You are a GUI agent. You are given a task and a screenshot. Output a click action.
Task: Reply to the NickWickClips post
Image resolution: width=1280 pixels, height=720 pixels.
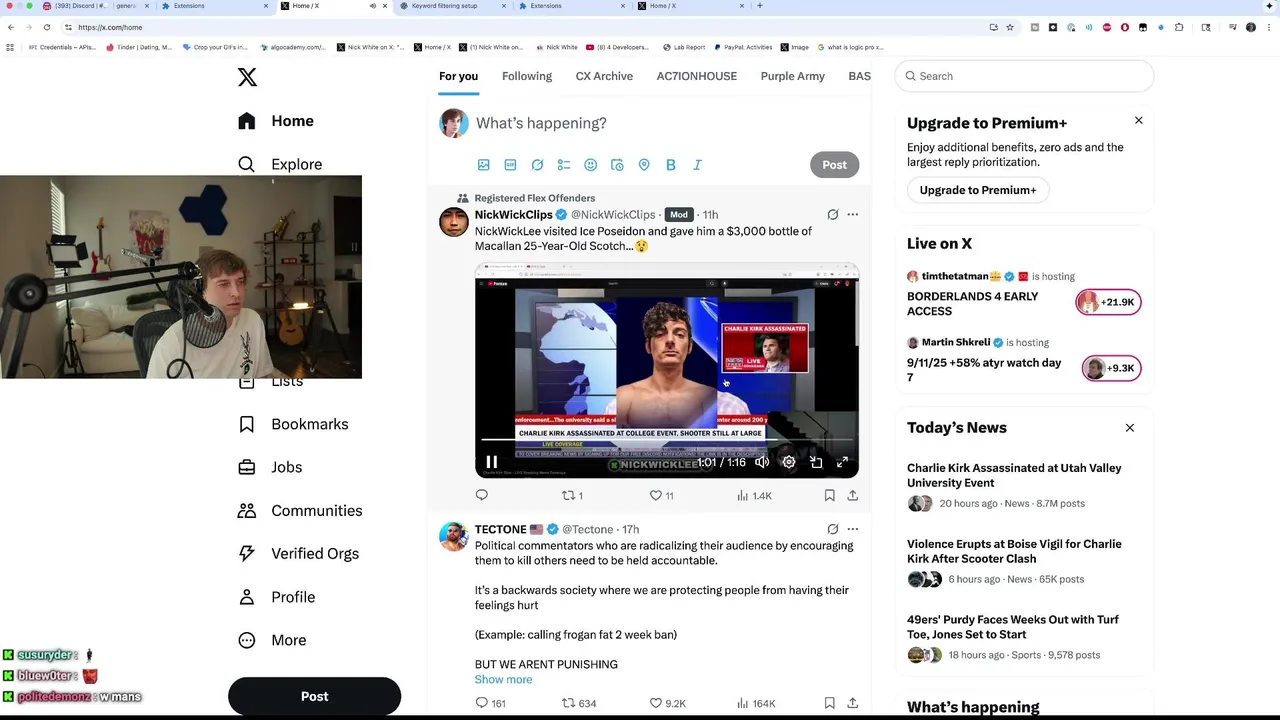pos(482,495)
